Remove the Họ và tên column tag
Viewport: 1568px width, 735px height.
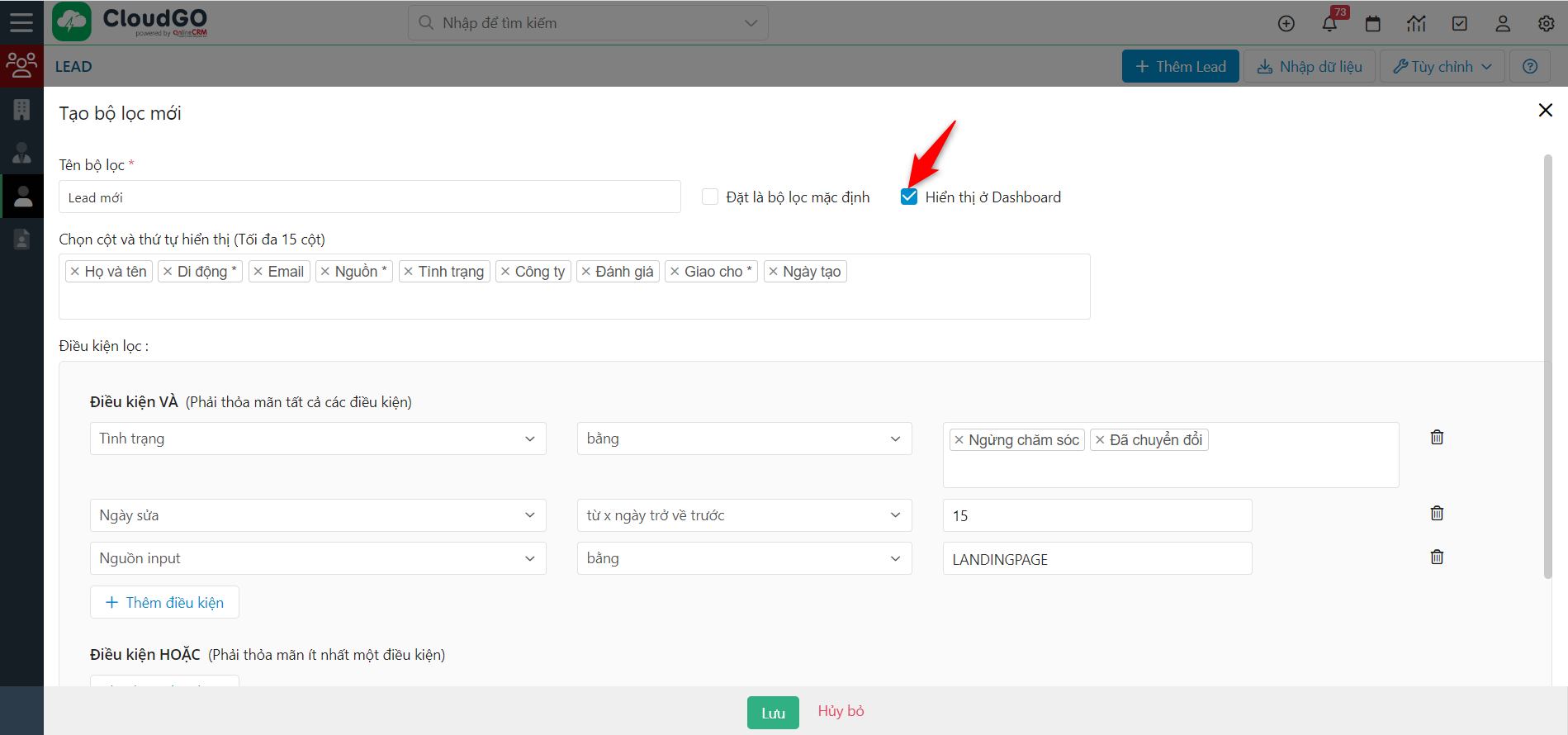click(75, 272)
